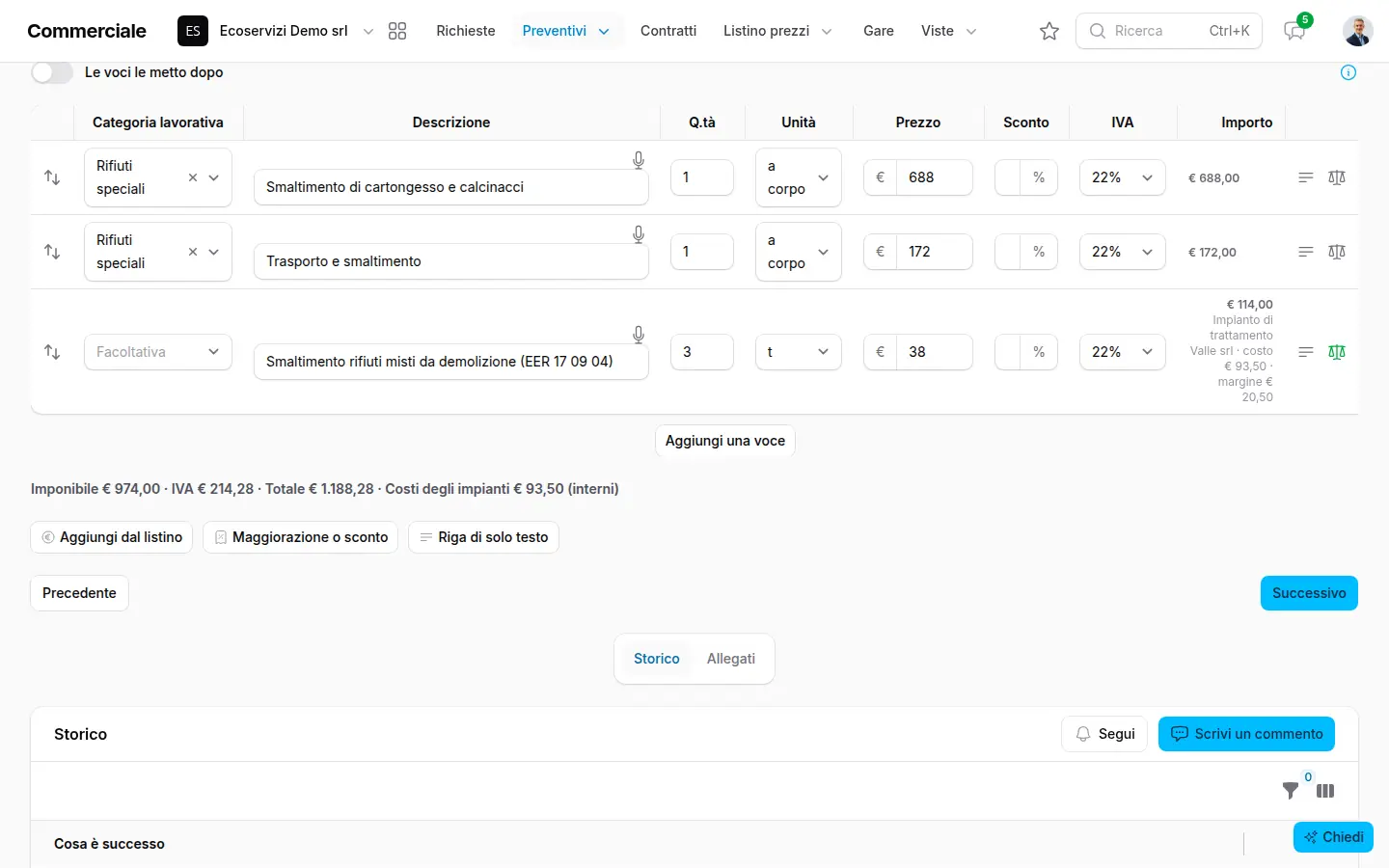This screenshot has width=1389, height=868.
Task: Click reorder arrows for Trasporto e smaltimento row
Action: (x=52, y=252)
